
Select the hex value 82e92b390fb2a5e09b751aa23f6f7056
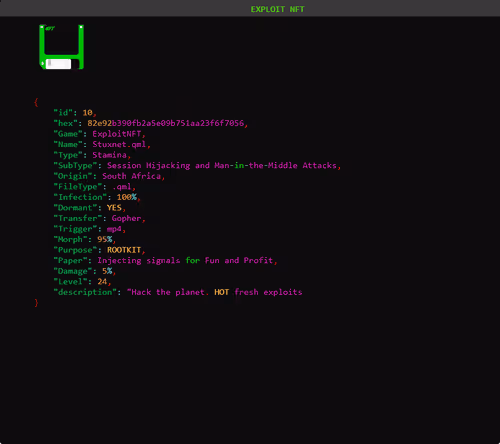(166, 123)
